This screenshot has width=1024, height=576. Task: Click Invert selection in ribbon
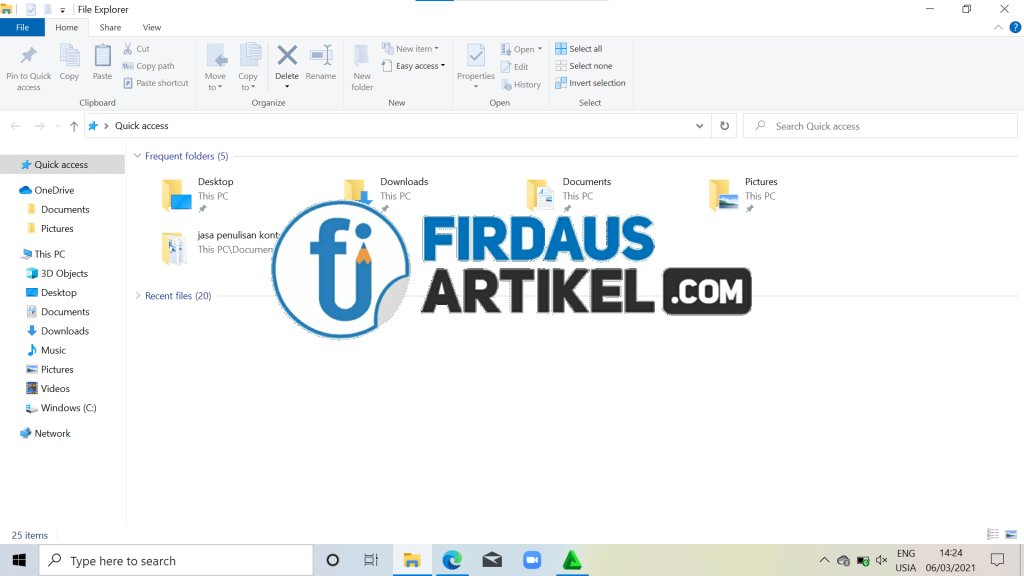tap(590, 83)
